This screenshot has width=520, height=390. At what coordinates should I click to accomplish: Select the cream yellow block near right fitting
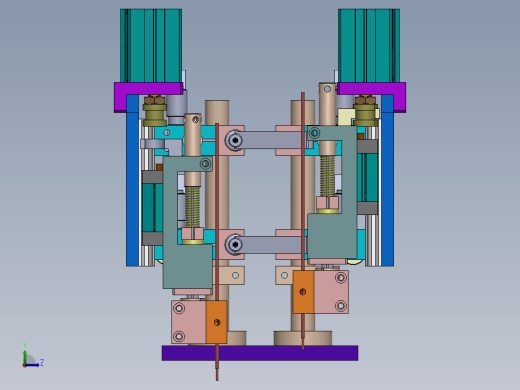click(346, 117)
